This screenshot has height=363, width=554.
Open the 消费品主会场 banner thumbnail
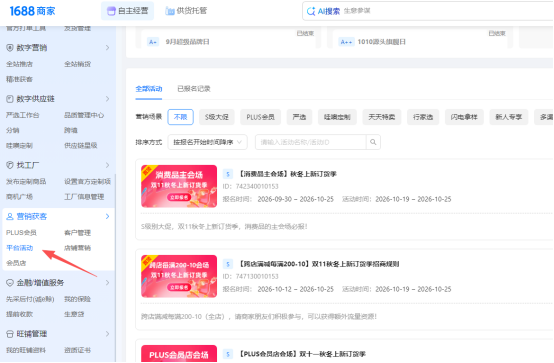click(x=179, y=186)
